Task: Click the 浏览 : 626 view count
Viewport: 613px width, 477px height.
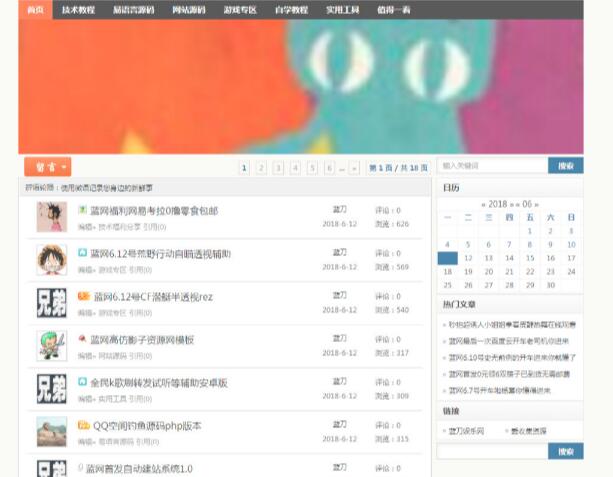Action: point(392,224)
